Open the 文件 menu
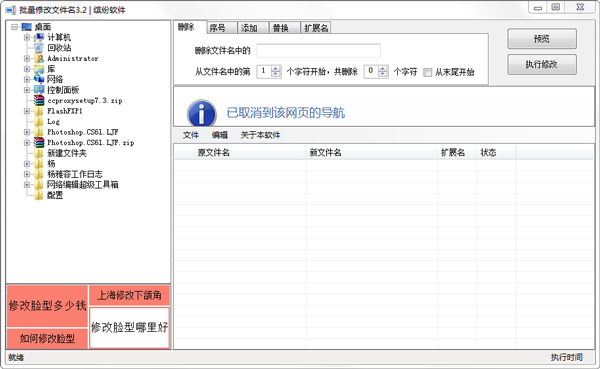Viewport: 600px width, 369px height. click(x=191, y=135)
